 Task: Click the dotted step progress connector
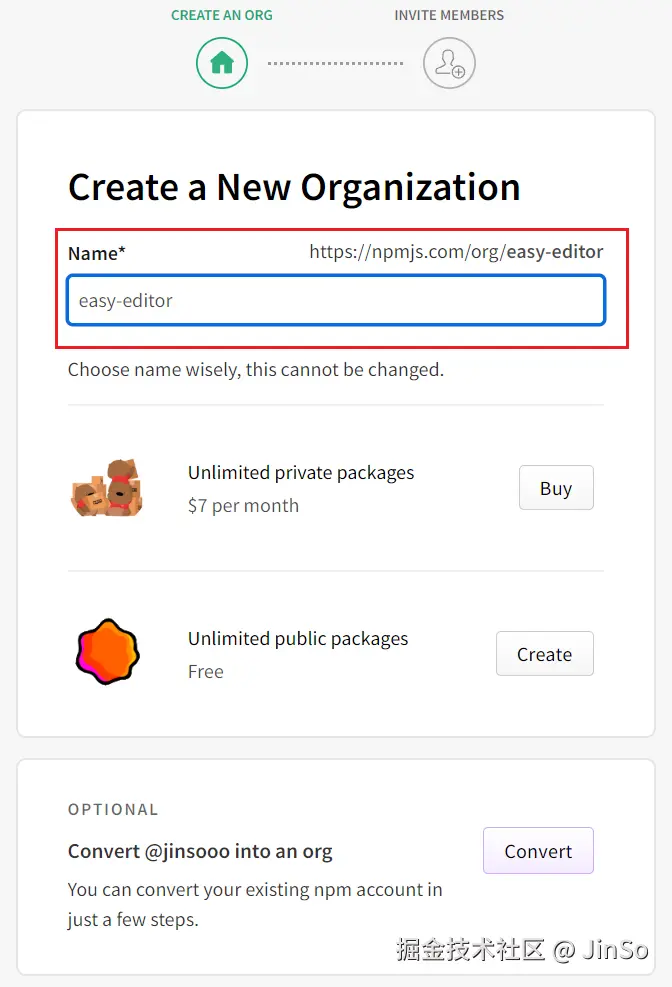click(x=336, y=63)
